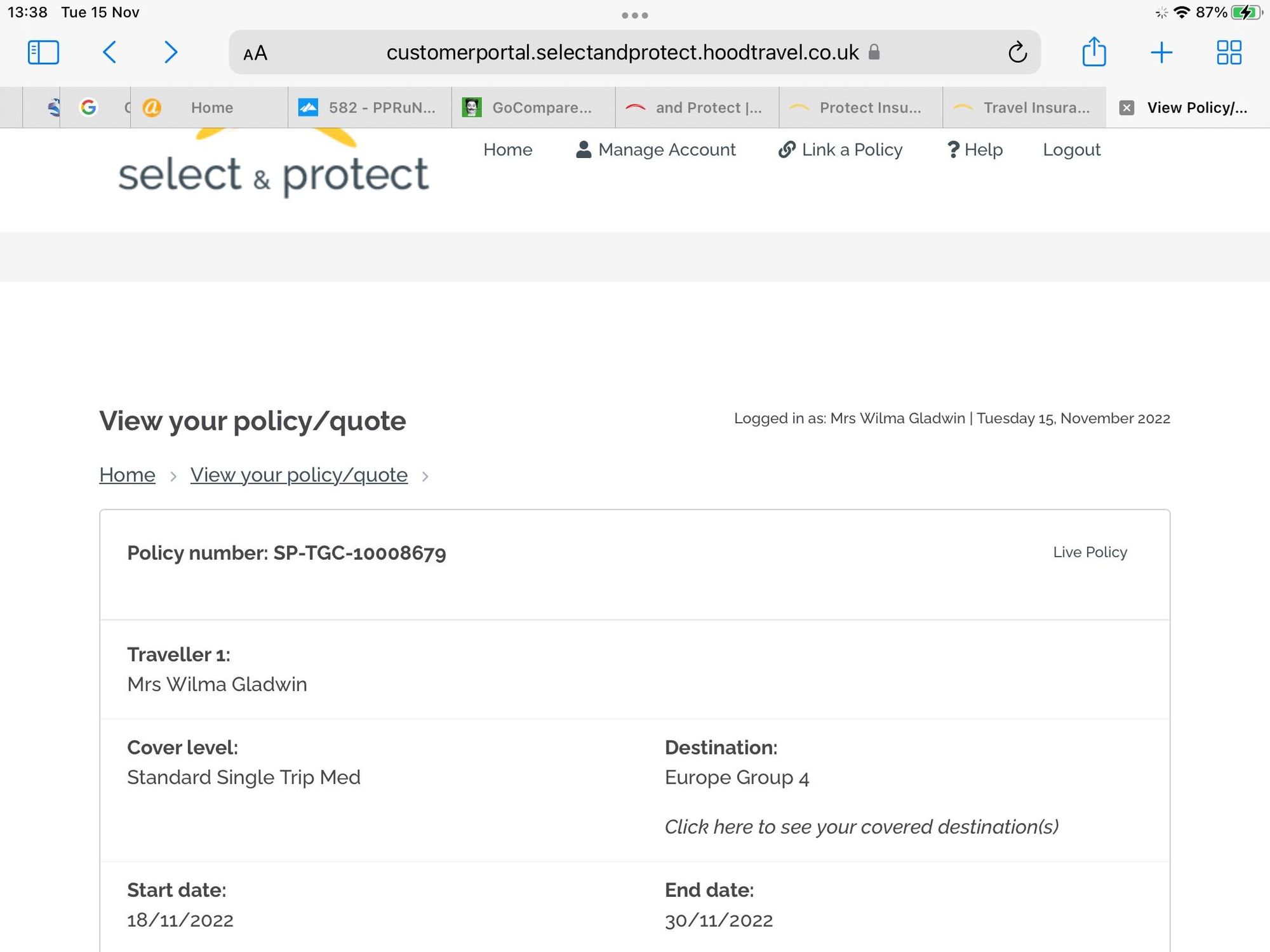The width and height of the screenshot is (1270, 952).
Task: Tap the URL address bar field
Action: click(622, 52)
